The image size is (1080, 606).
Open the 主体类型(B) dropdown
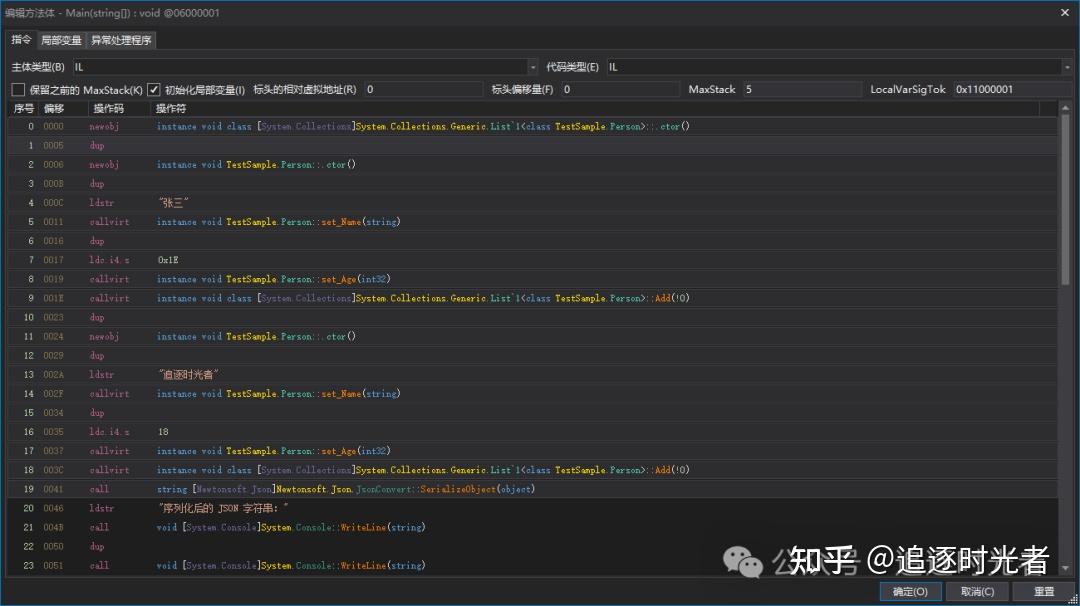pyautogui.click(x=531, y=66)
